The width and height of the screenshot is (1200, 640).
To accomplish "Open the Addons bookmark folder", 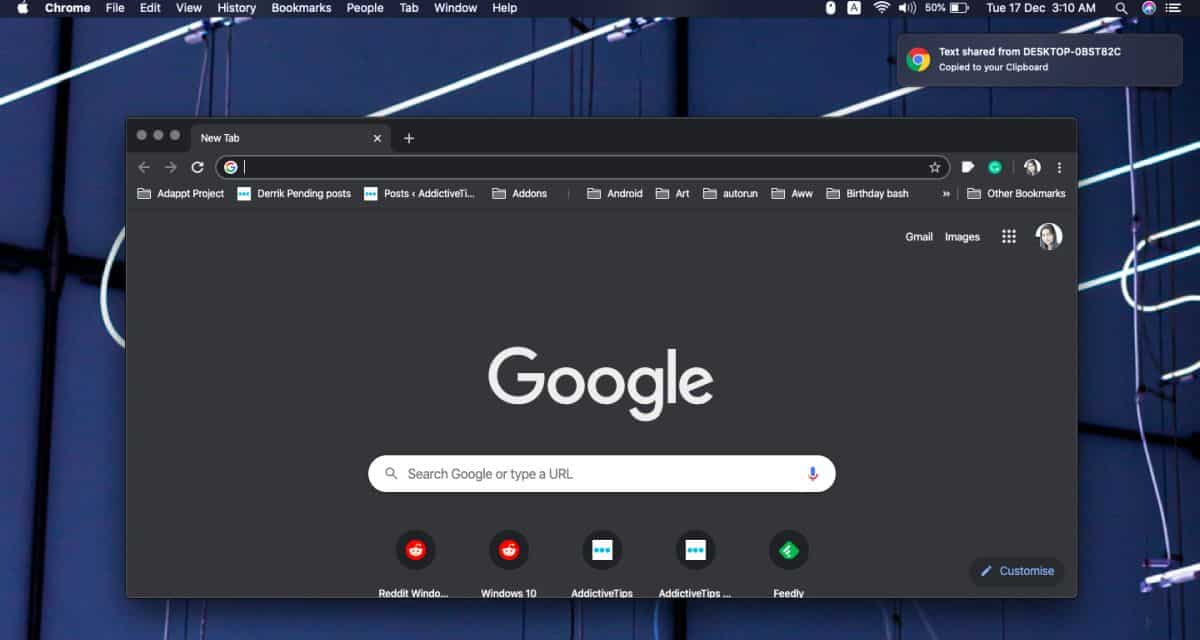I will tap(520, 193).
